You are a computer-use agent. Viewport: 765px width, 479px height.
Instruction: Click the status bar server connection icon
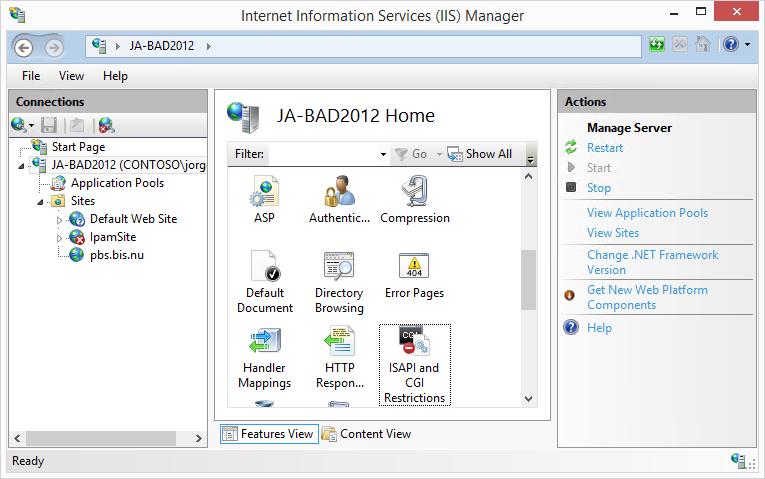738,460
